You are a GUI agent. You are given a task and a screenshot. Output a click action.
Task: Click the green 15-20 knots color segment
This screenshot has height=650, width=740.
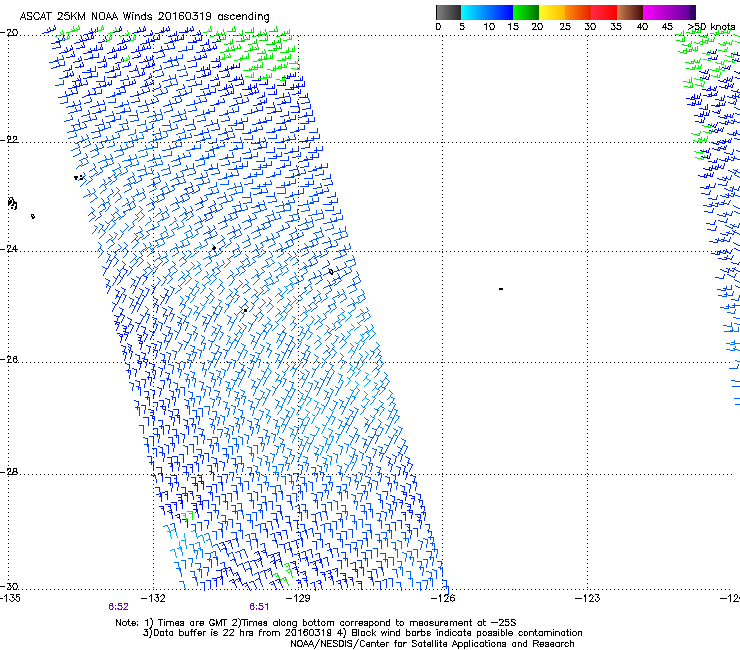(x=526, y=12)
